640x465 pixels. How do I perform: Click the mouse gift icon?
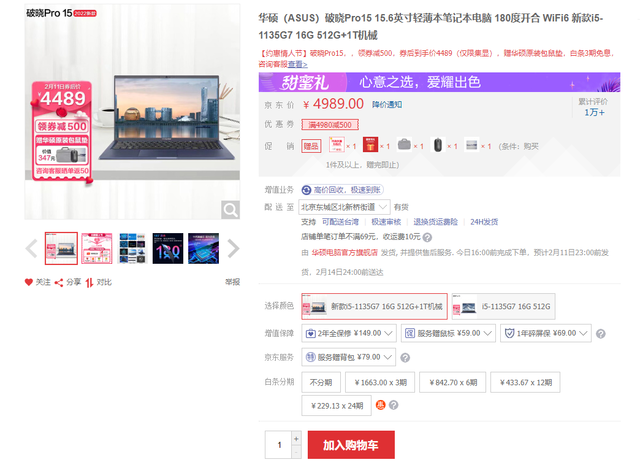pyautogui.click(x=438, y=145)
